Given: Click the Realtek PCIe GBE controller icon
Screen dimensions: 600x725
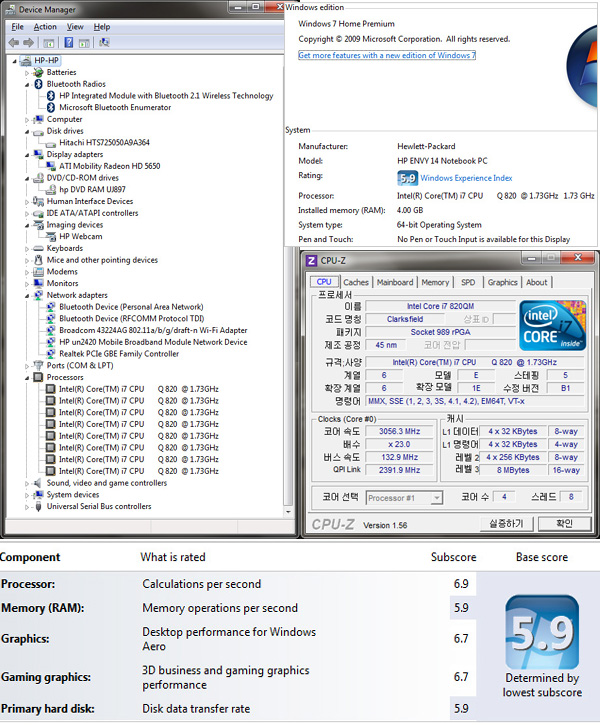Looking at the screenshot, I should pyautogui.click(x=51, y=354).
